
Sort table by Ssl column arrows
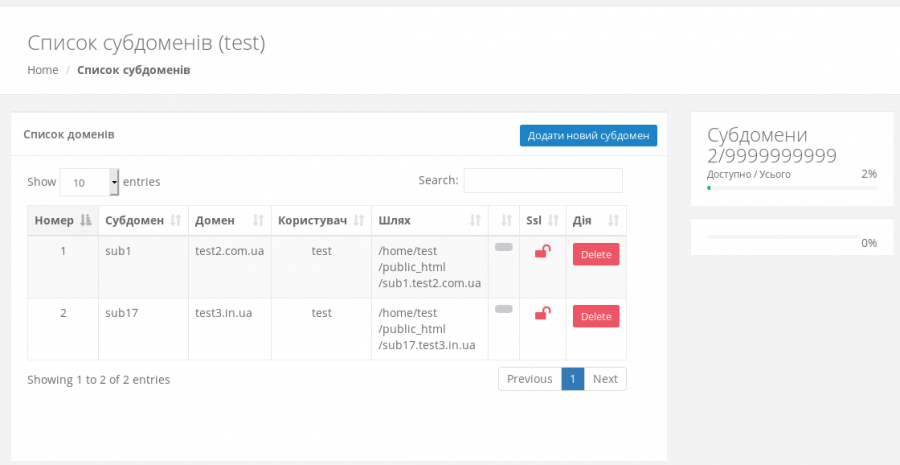[x=554, y=220]
